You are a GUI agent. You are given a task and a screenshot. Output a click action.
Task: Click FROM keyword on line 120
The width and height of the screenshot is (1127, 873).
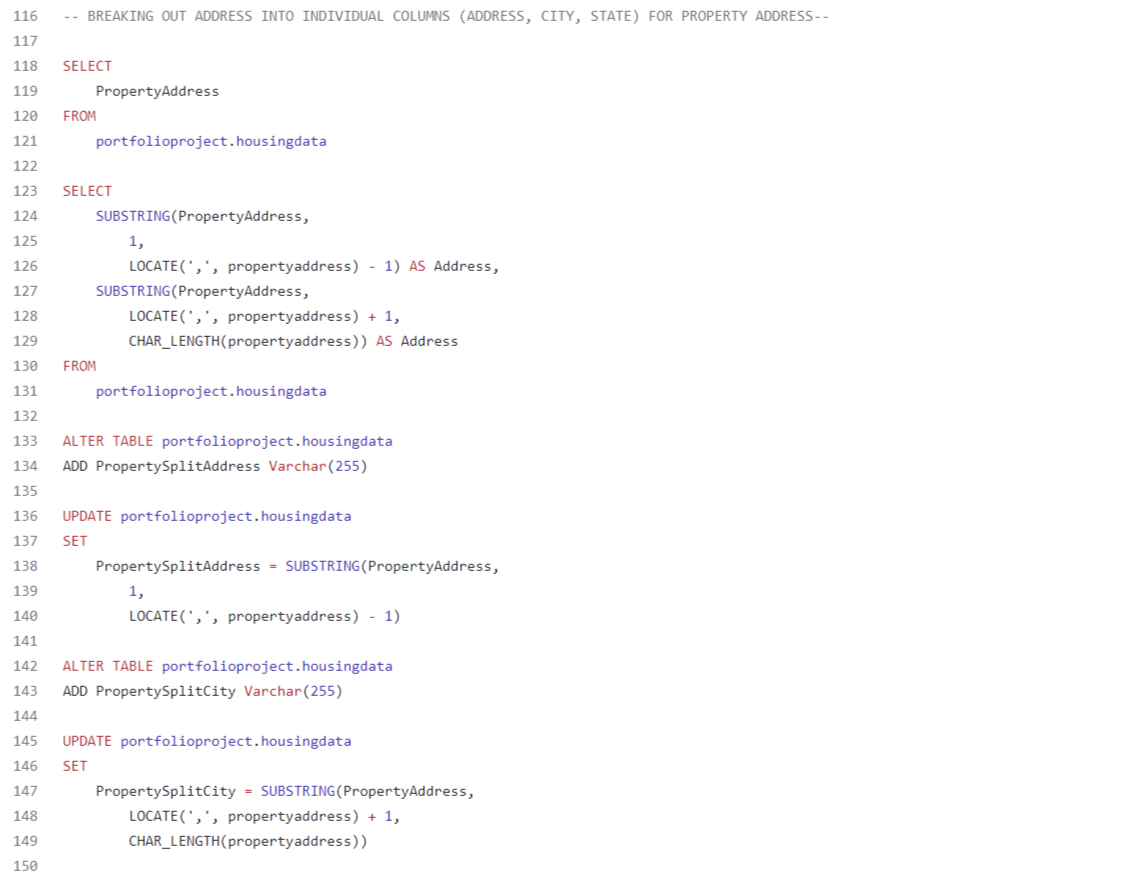[x=79, y=116]
